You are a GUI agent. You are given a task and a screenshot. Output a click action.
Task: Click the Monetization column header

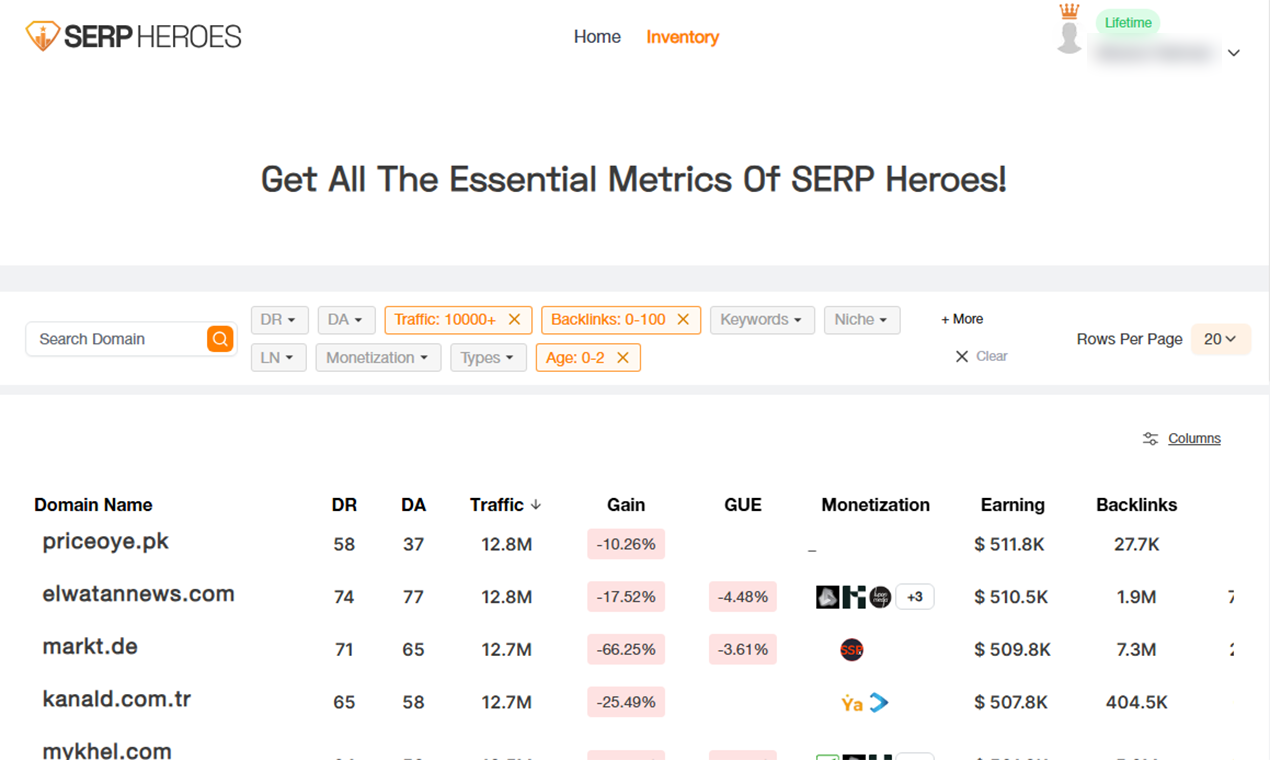point(875,505)
